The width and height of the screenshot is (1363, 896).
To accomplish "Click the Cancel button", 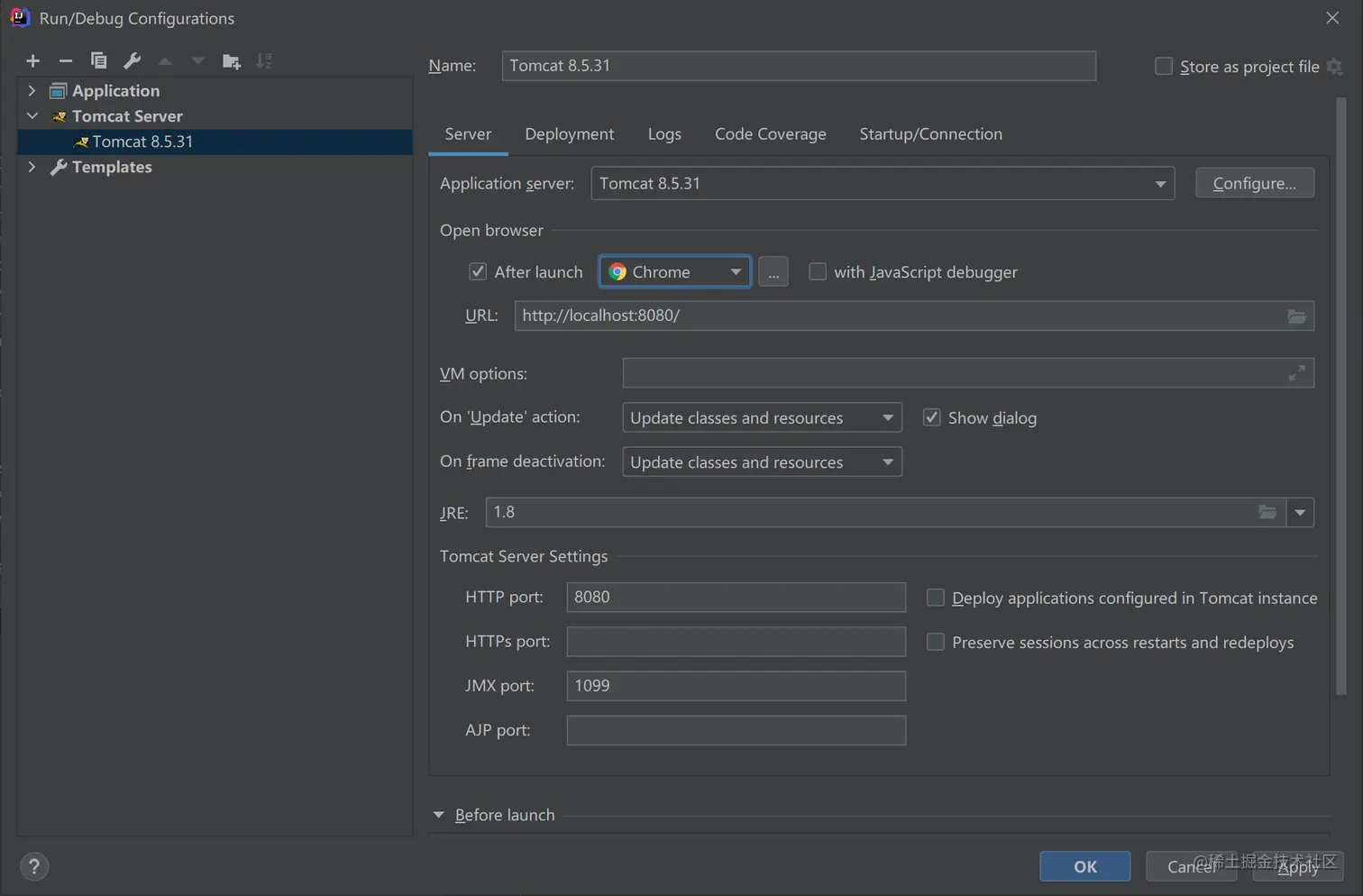I will 1192,866.
